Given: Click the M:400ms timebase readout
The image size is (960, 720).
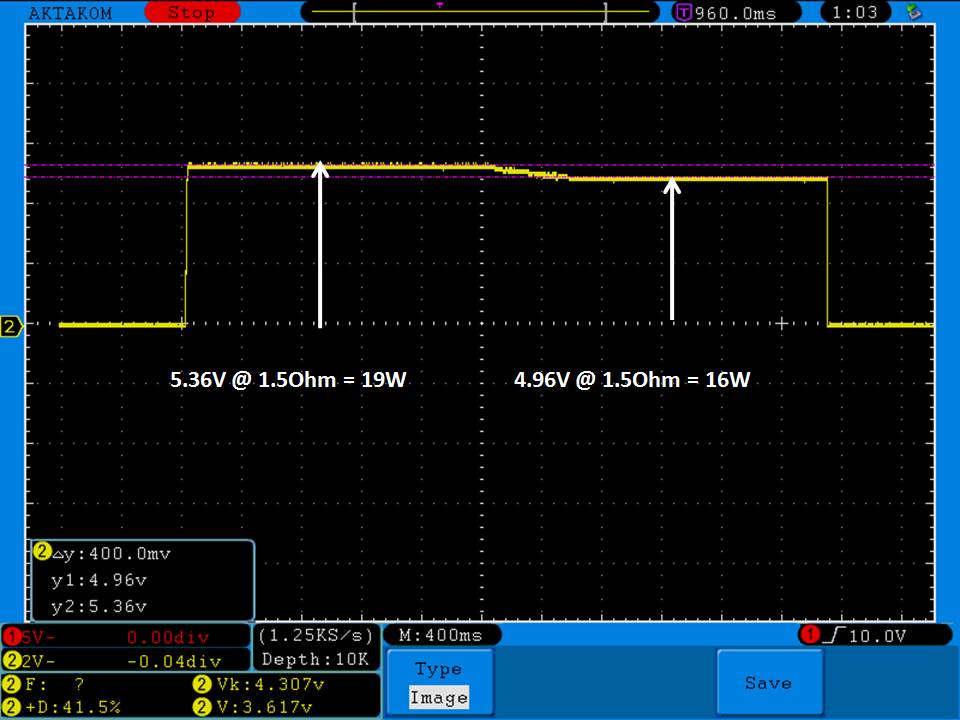Looking at the screenshot, I should point(441,636).
